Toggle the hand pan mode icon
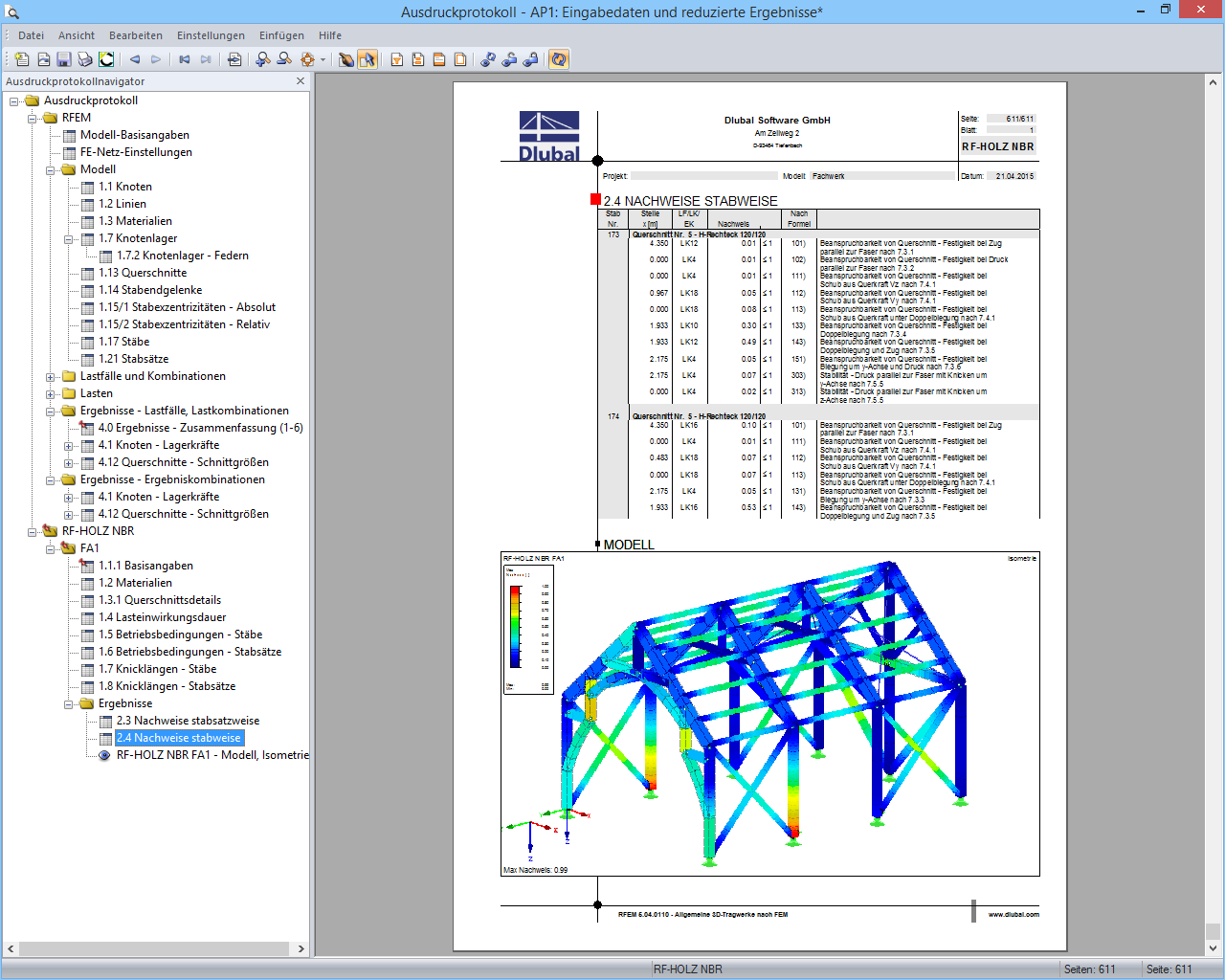The height and width of the screenshot is (980, 1225). pyautogui.click(x=346, y=59)
